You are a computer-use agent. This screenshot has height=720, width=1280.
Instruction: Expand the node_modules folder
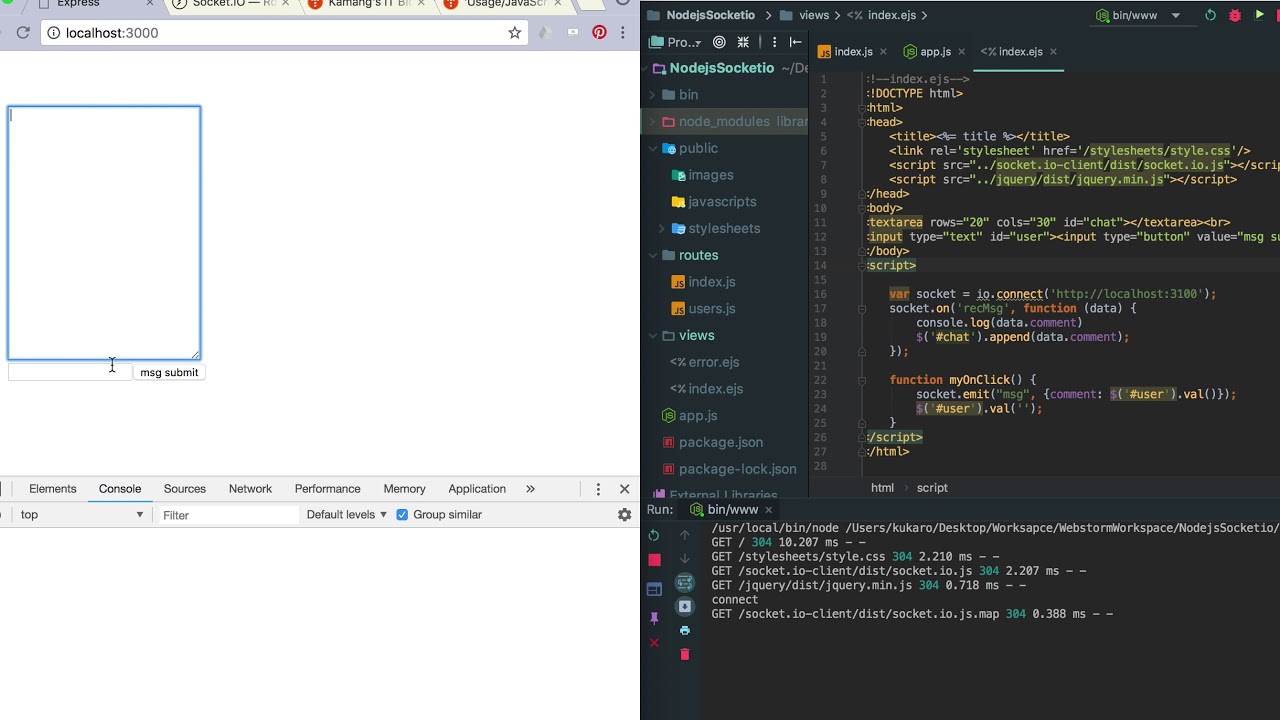(x=653, y=122)
